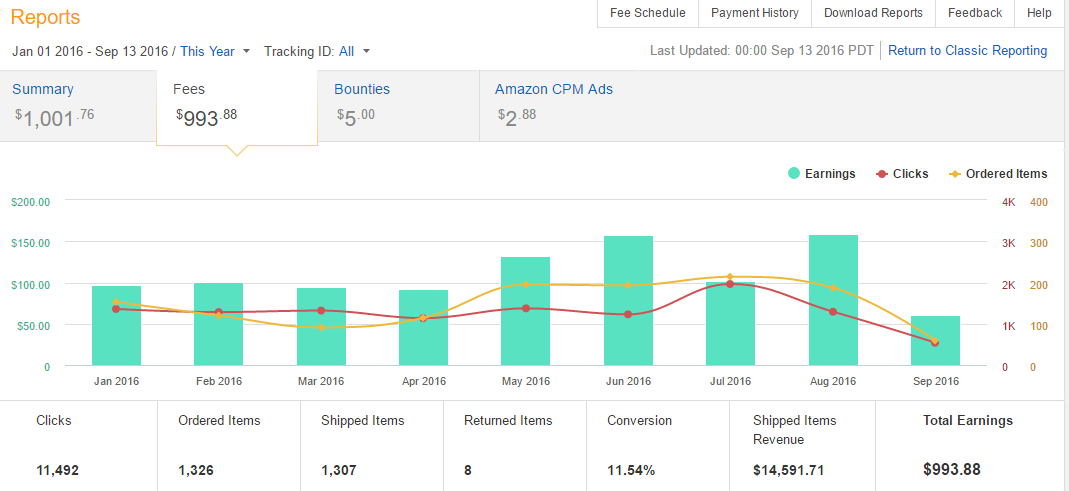
Task: Open the Feedback menu item
Action: [974, 13]
